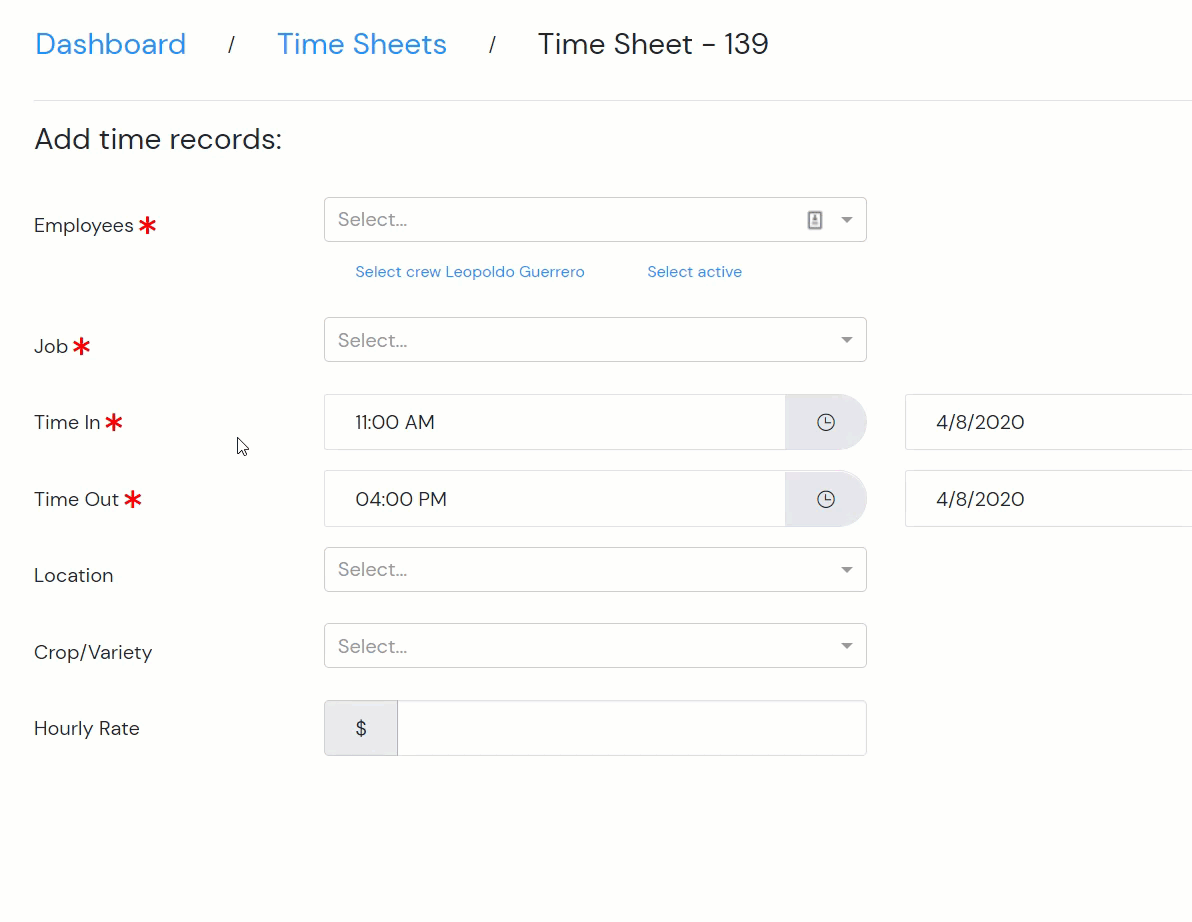Click the Location label
The width and height of the screenshot is (1192, 922).
tap(74, 575)
